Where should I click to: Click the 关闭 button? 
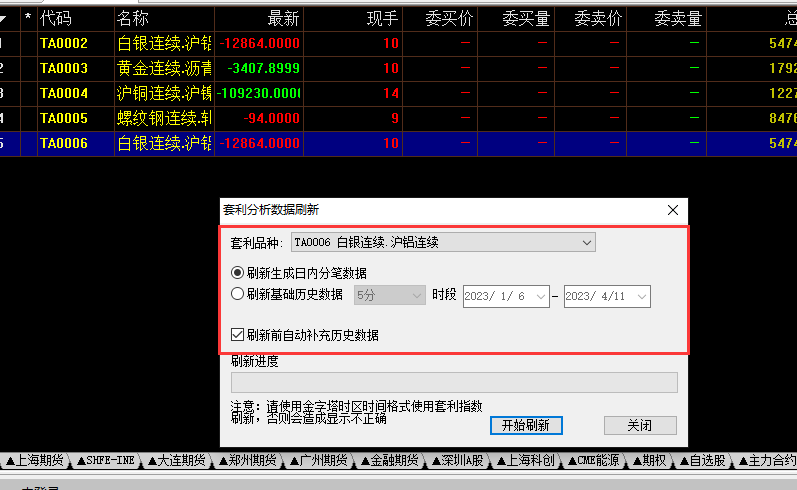(x=640, y=425)
